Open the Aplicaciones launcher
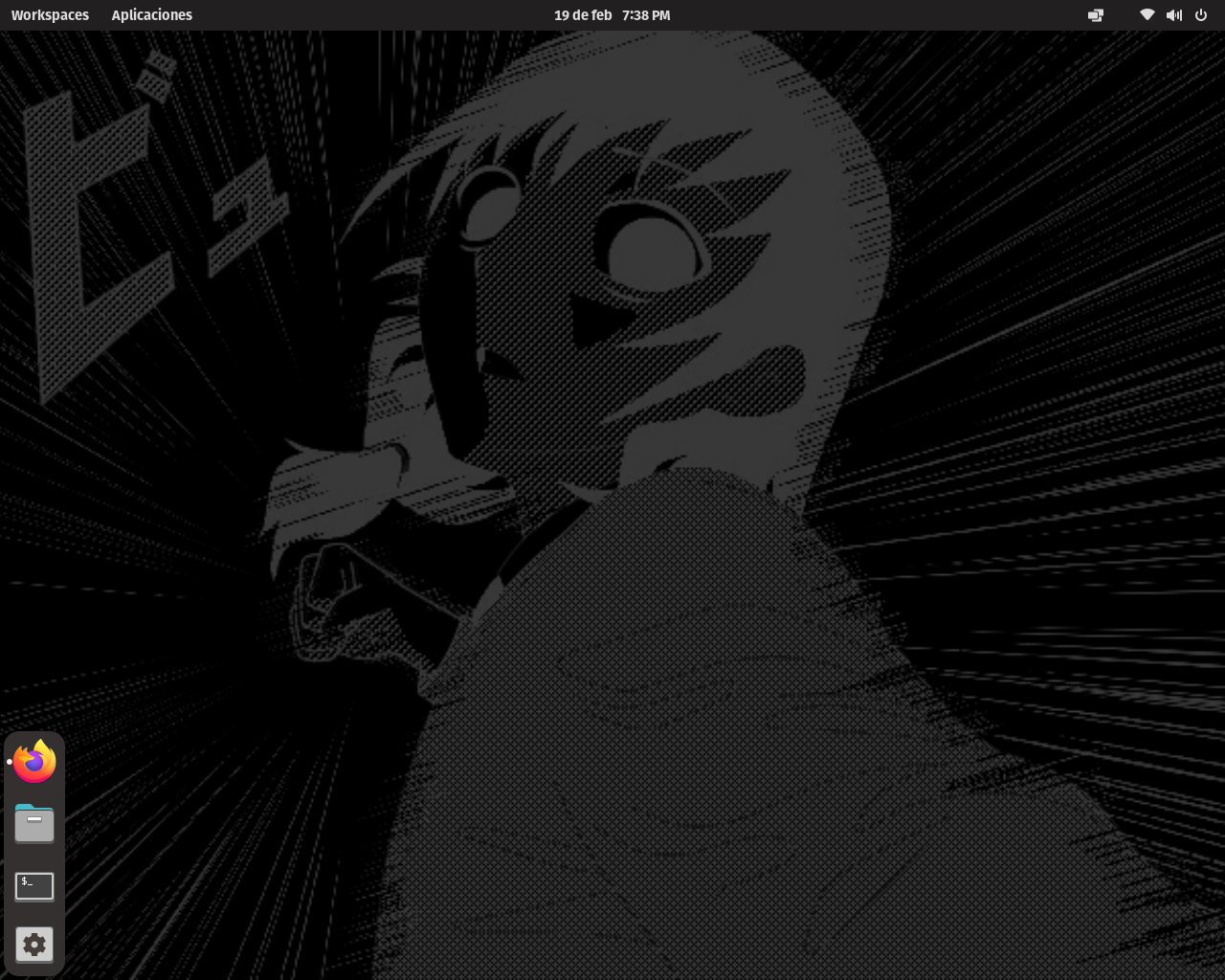 (x=152, y=15)
